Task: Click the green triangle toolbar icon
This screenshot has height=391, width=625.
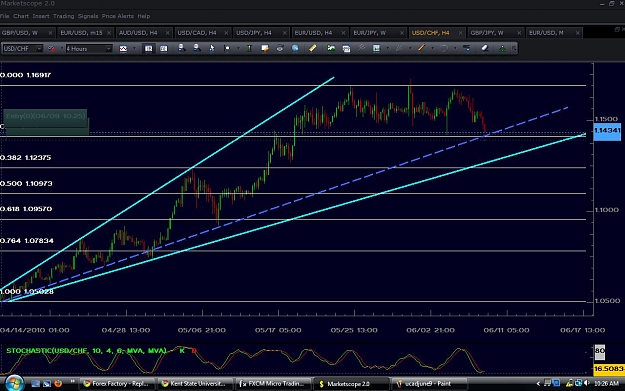Action: click(502, 49)
